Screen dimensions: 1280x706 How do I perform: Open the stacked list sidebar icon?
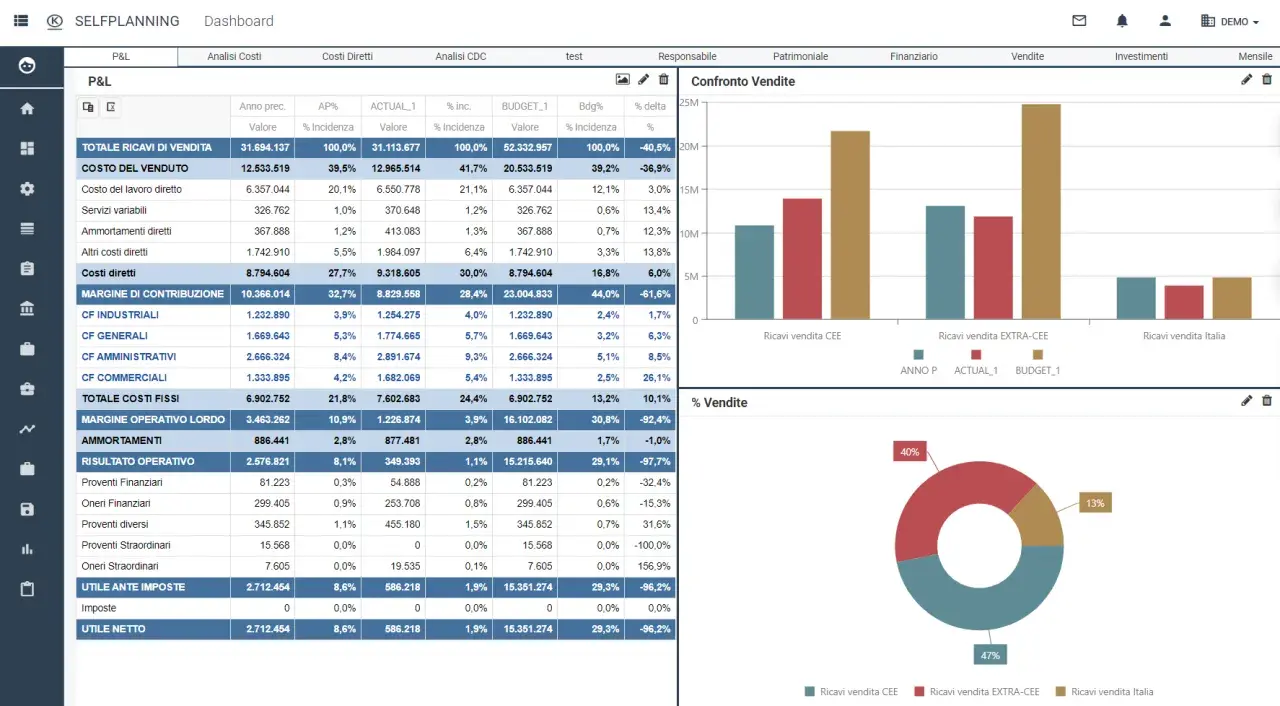pos(27,228)
